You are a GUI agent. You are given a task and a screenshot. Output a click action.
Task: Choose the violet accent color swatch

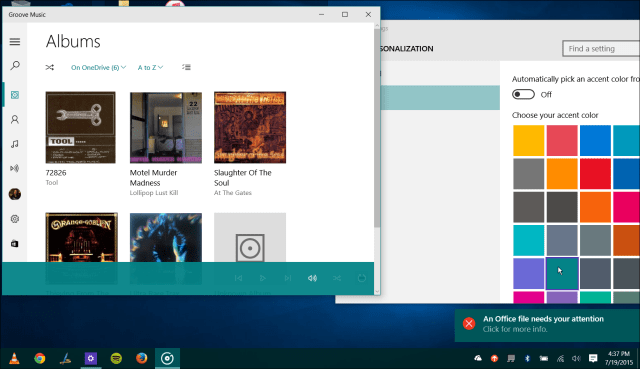(x=529, y=273)
